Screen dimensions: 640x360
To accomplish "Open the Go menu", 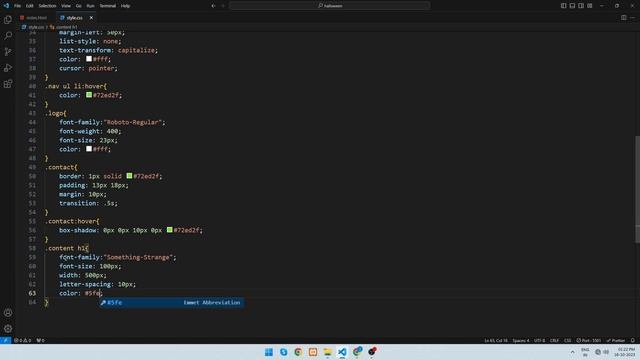I will pyautogui.click(x=78, y=6).
